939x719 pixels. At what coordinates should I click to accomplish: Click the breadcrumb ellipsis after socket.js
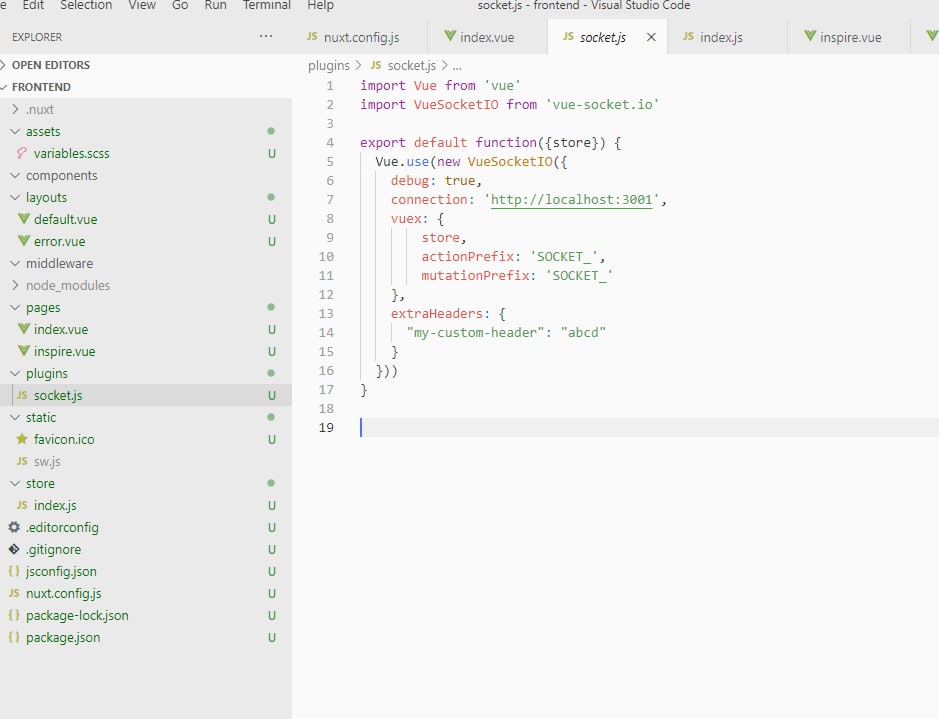tap(457, 66)
